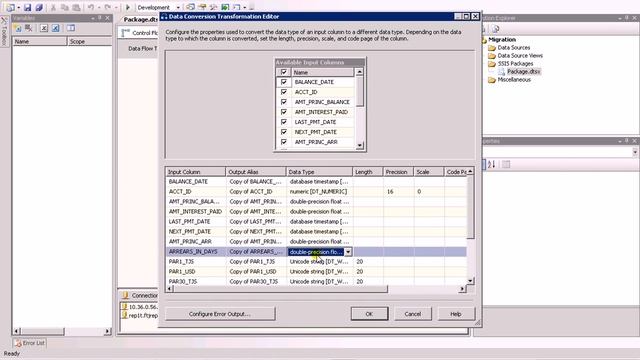Click the Save All toolbar icon
640x360 pixels.
(39, 7)
